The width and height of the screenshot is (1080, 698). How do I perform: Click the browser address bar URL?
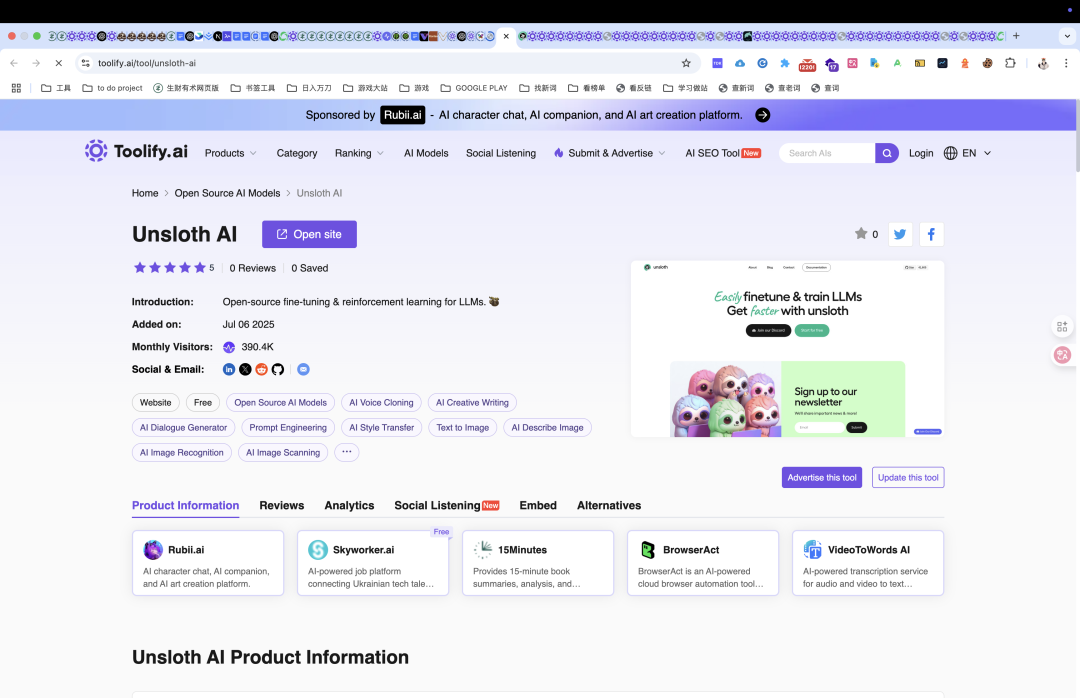tap(147, 63)
